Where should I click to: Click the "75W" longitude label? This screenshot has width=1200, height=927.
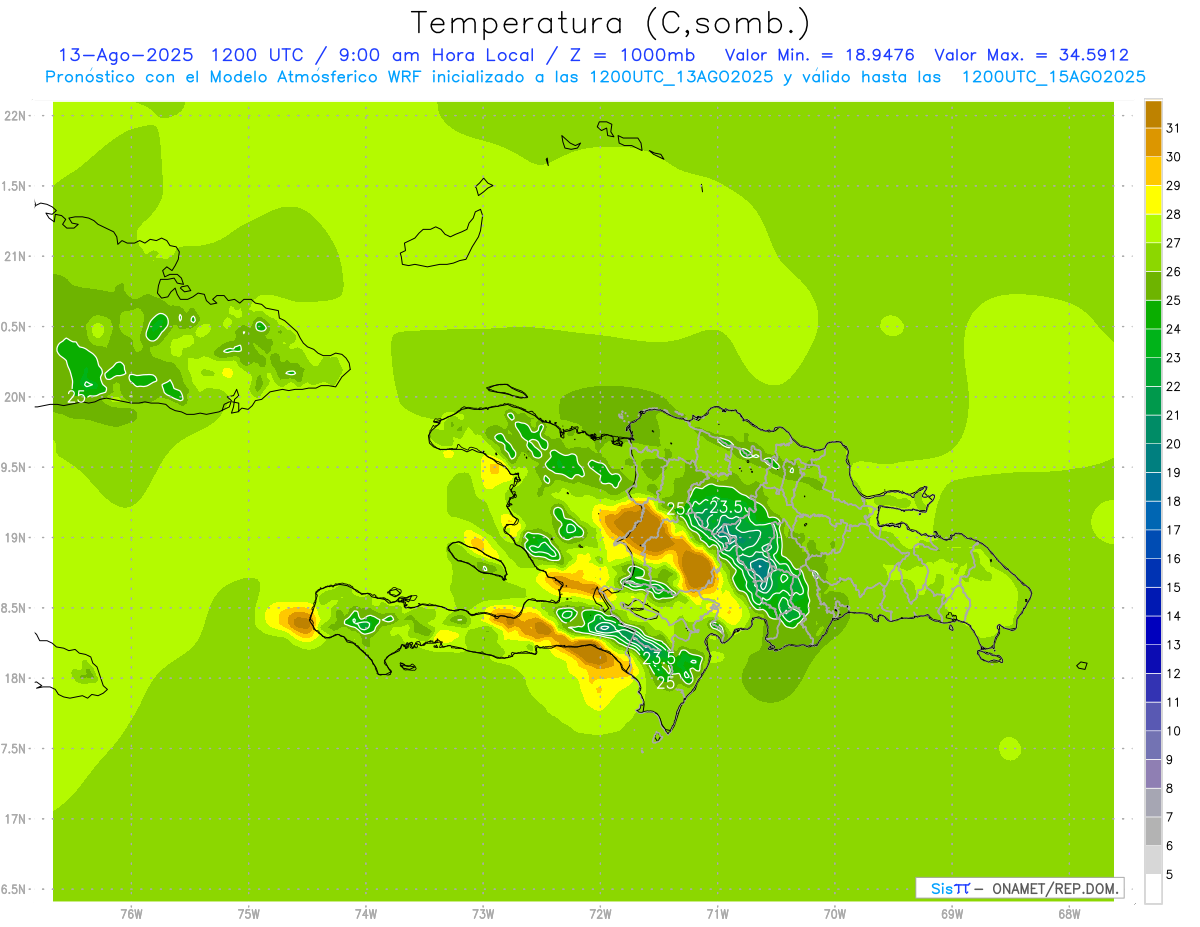pos(249,914)
